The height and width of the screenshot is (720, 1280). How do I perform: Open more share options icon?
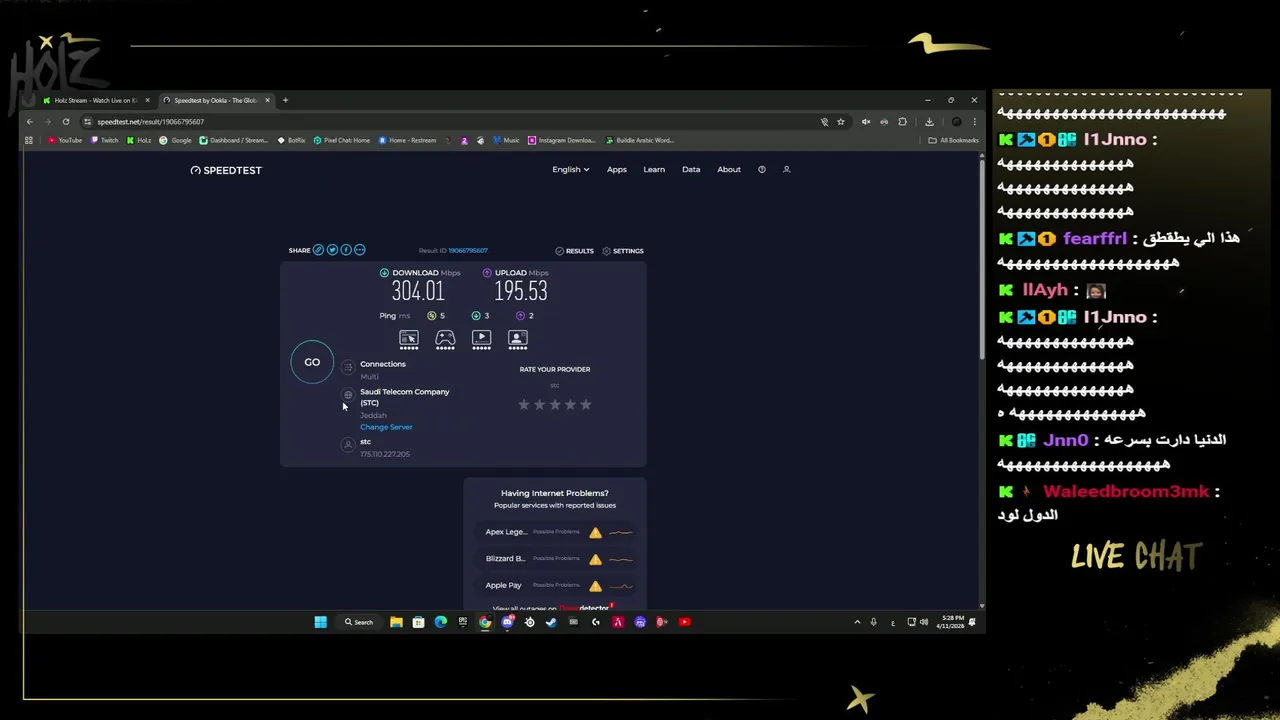click(360, 250)
